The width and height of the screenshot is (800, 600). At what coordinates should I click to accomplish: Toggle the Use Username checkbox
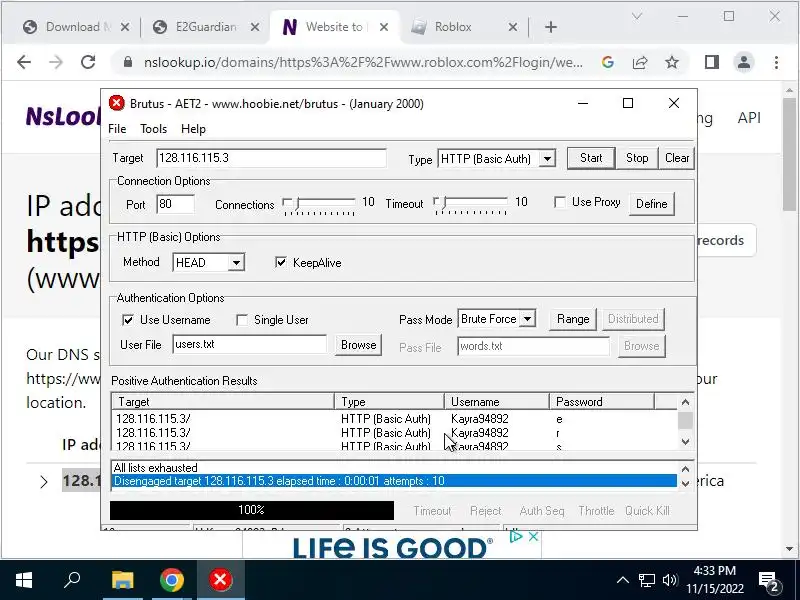coord(128,320)
